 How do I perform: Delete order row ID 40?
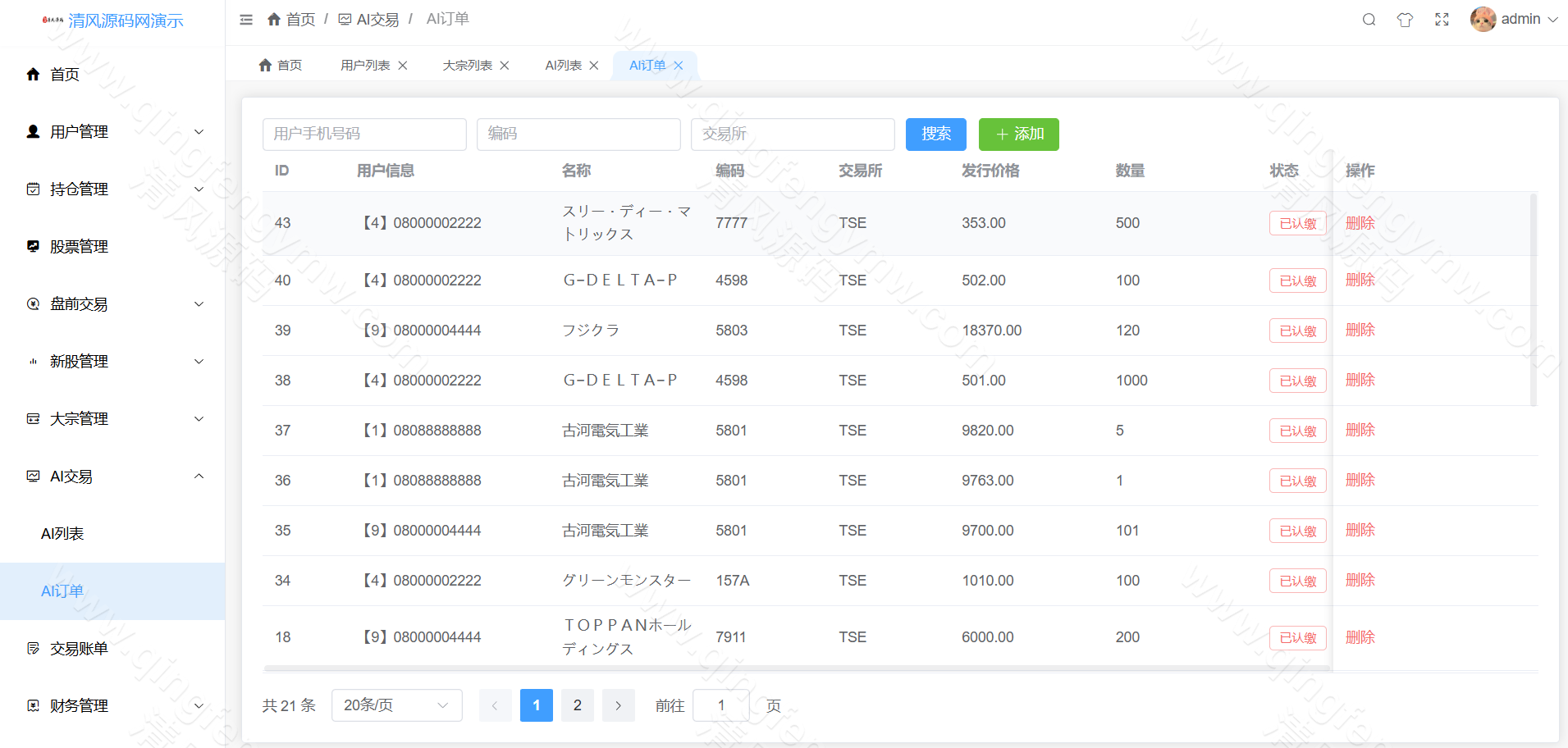click(x=1360, y=280)
